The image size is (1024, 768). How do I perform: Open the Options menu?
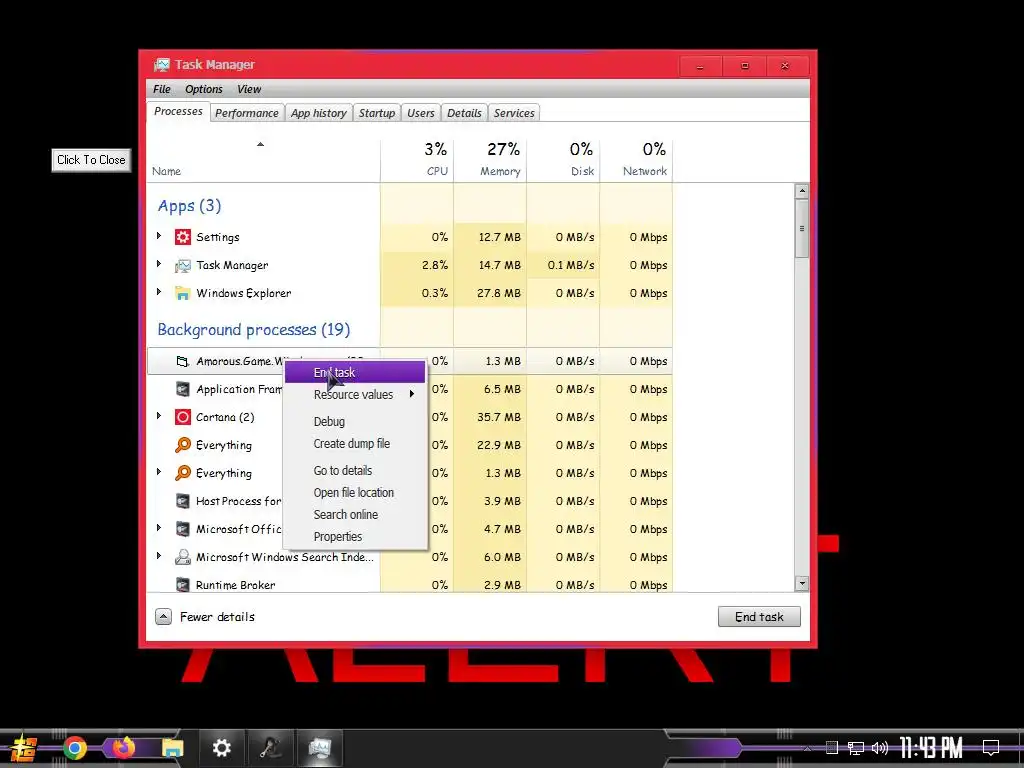tap(204, 89)
